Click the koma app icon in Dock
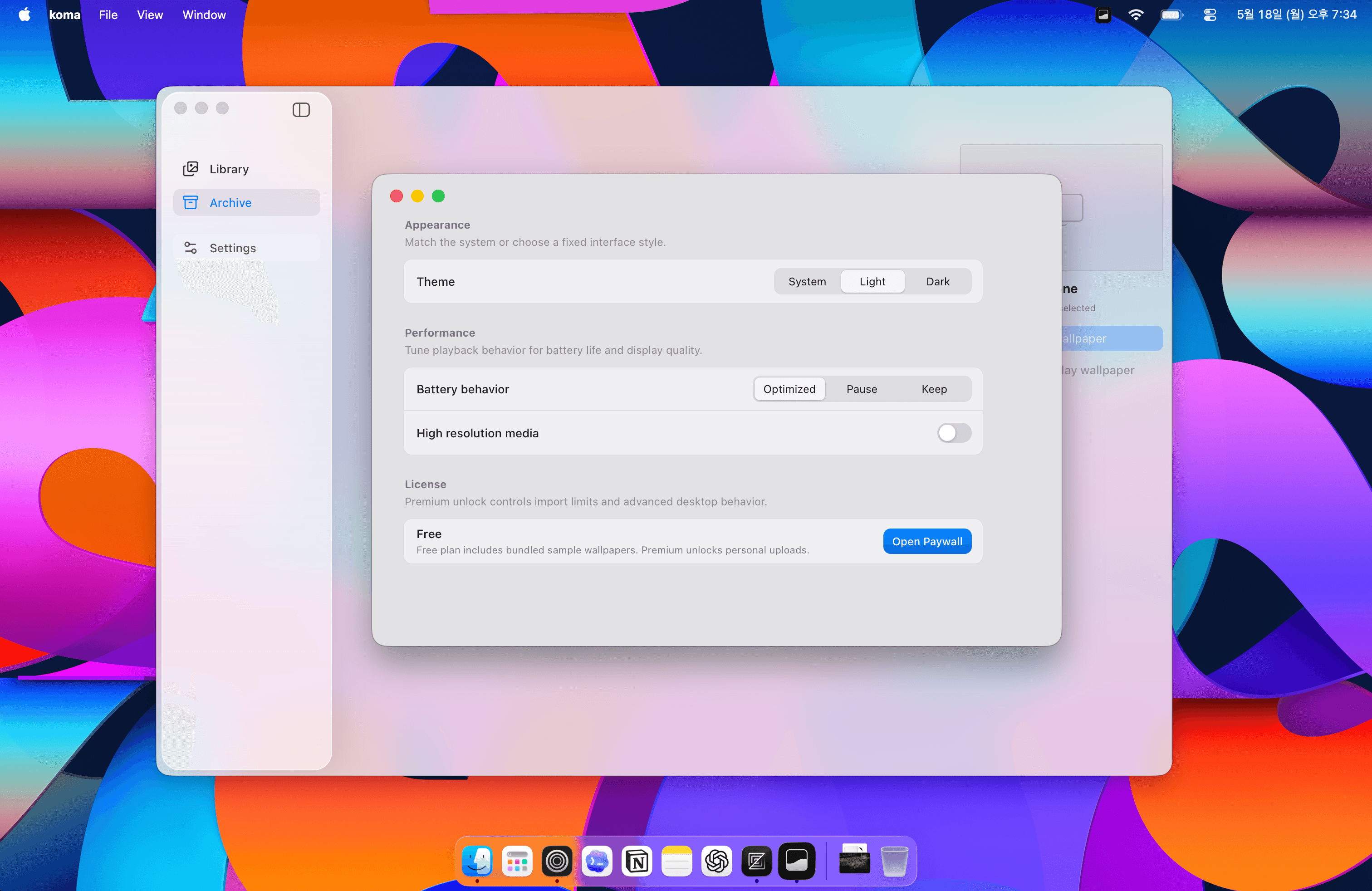The height and width of the screenshot is (891, 1372). pos(797,861)
